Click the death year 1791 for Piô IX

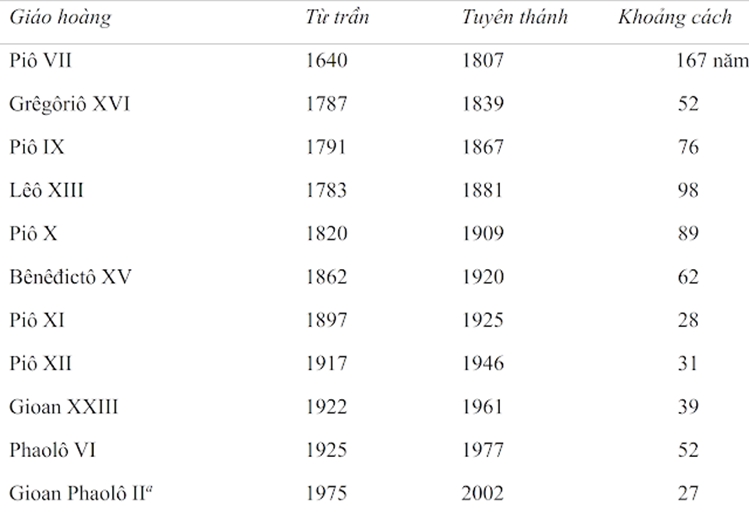click(326, 147)
